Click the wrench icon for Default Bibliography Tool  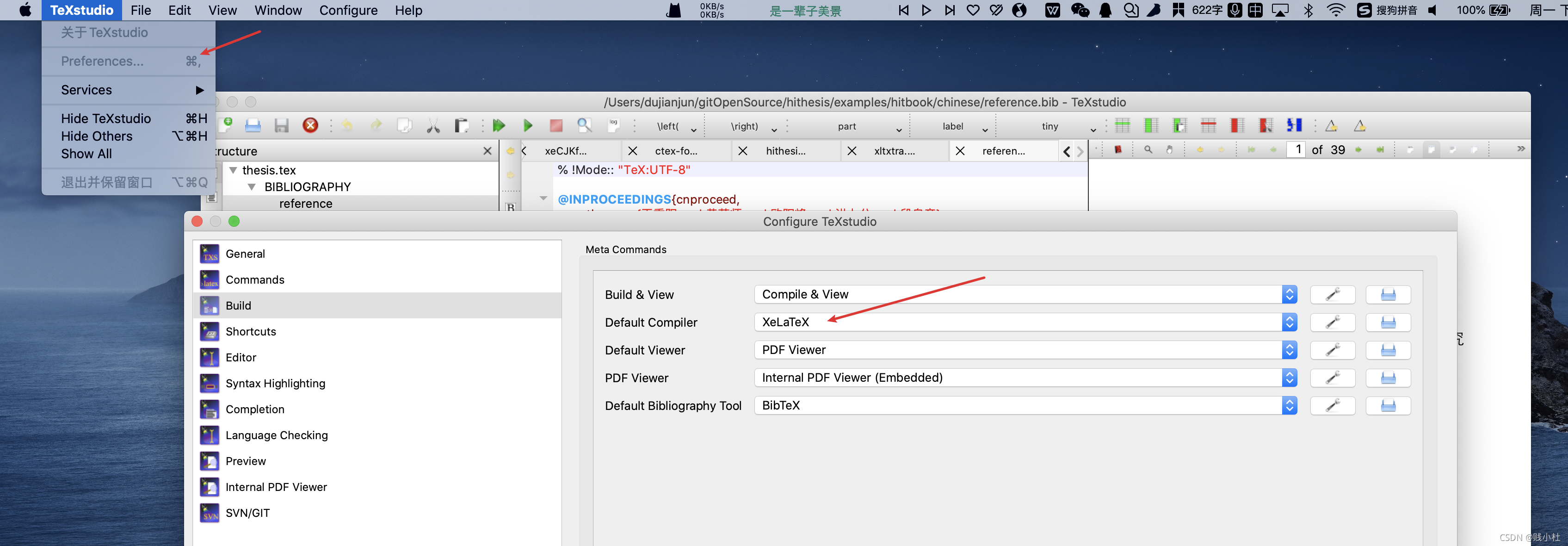tap(1333, 406)
